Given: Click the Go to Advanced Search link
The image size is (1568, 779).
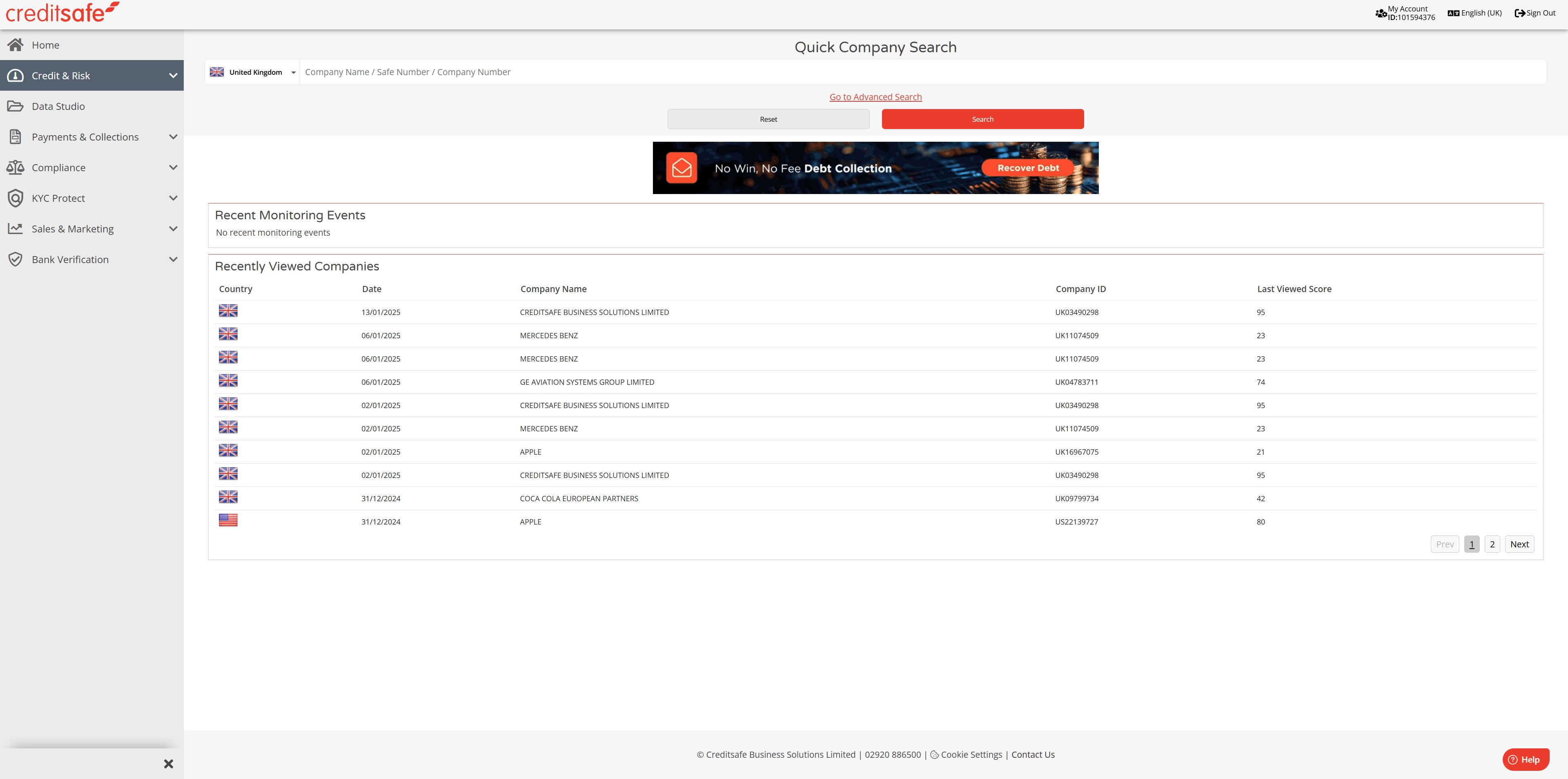Looking at the screenshot, I should click(x=875, y=96).
